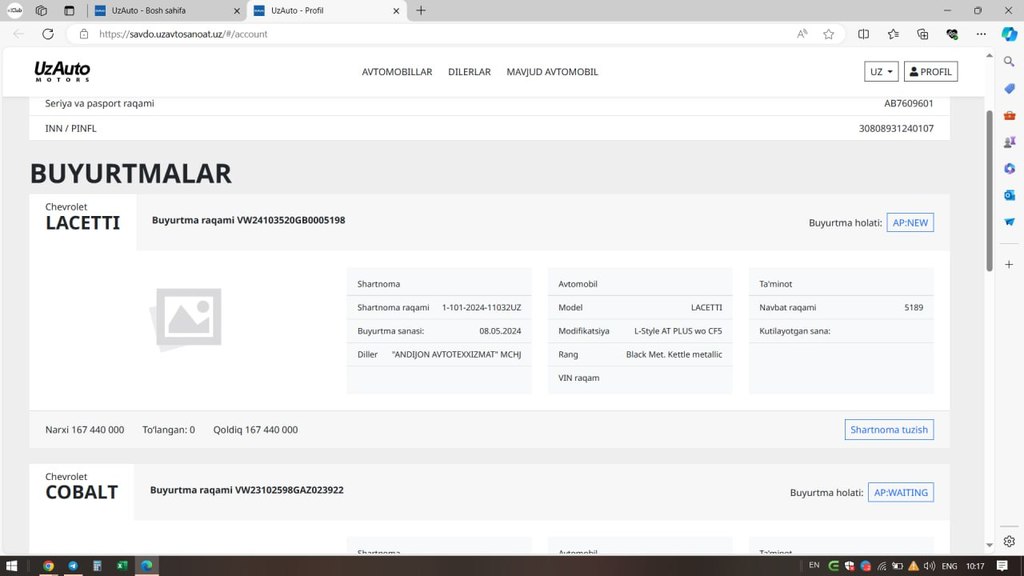Viewport: 1024px width, 576px height.
Task: Add this page to favorites with star icon
Action: (828, 34)
